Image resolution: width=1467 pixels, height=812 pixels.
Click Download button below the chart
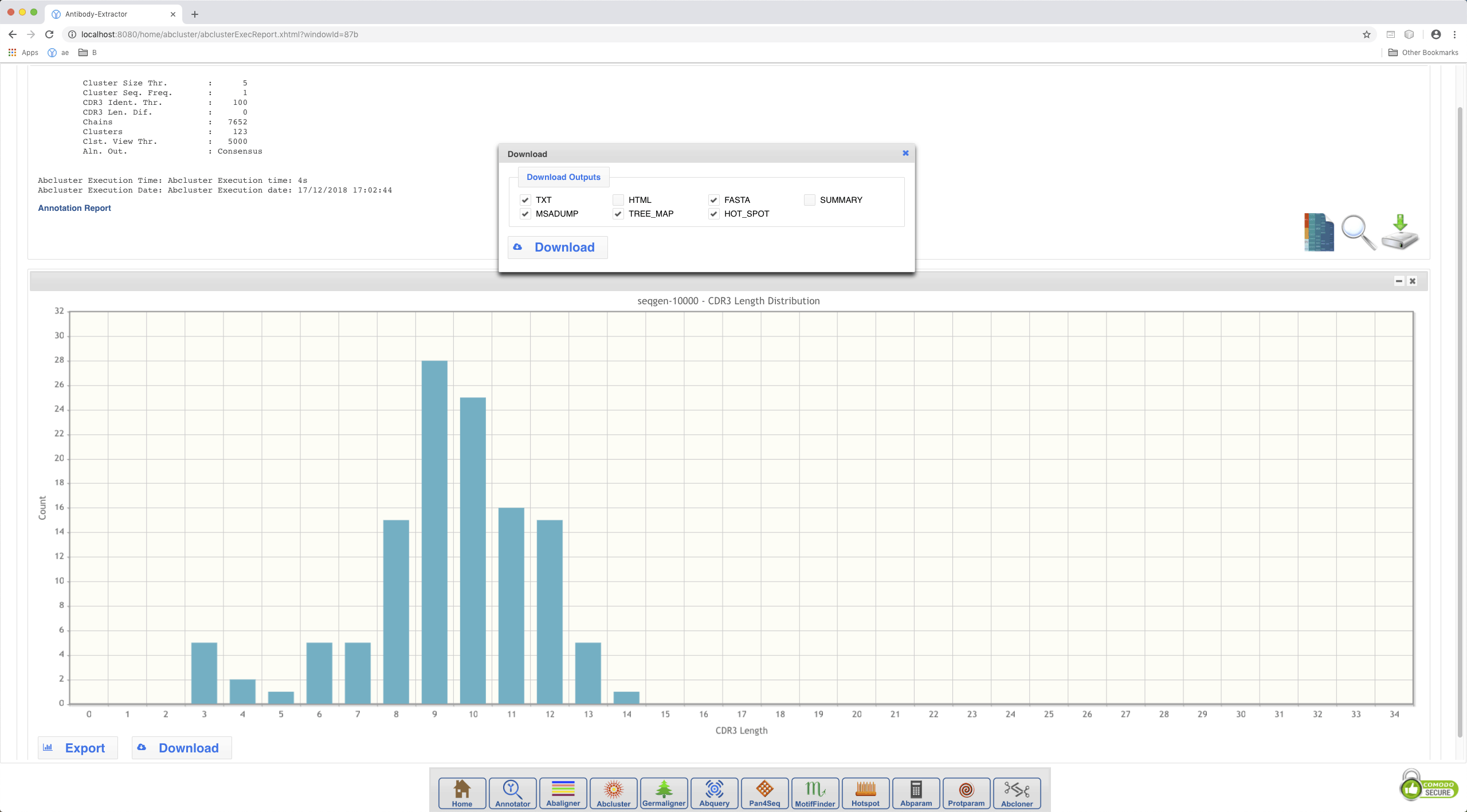[x=182, y=748]
